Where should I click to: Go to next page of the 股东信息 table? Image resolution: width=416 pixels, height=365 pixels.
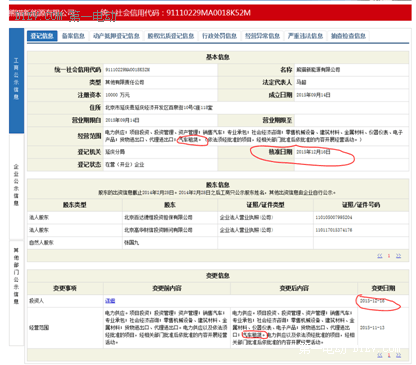click(398, 256)
